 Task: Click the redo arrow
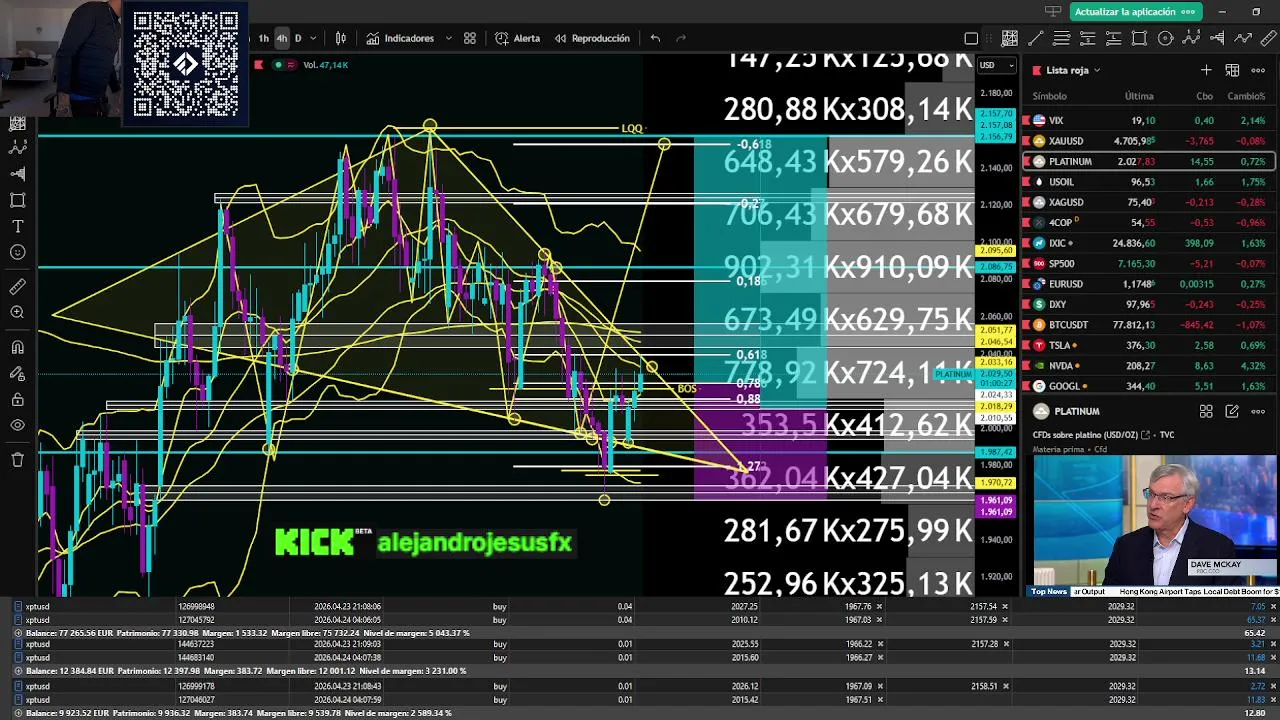[x=681, y=38]
